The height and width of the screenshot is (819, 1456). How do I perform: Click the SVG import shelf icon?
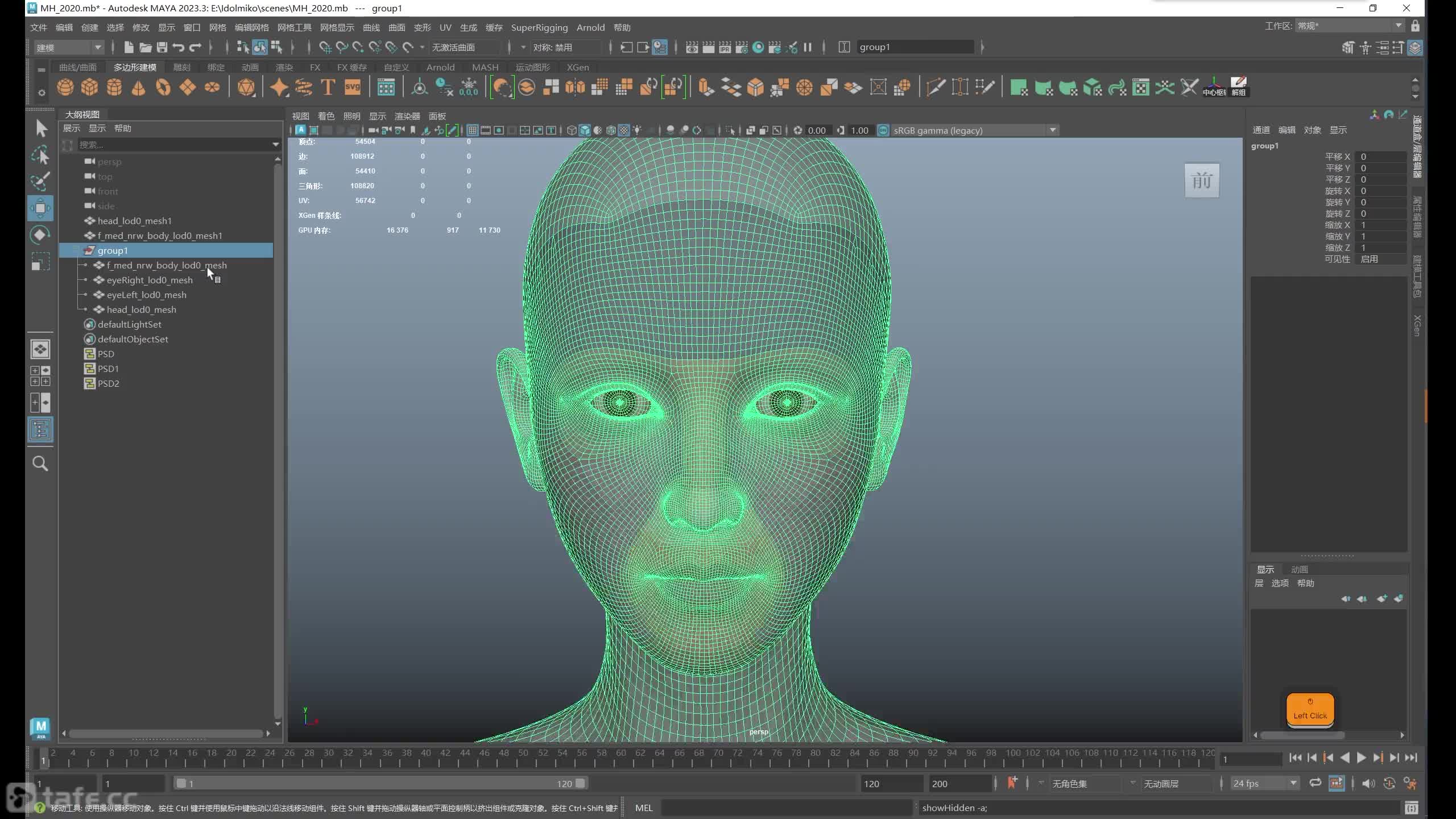[353, 88]
